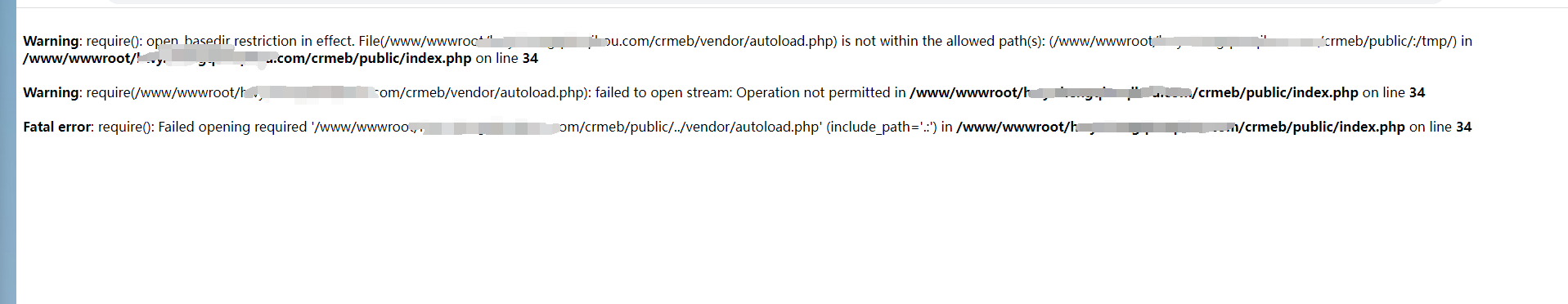The width and height of the screenshot is (1568, 304).
Task: Click the bold index.php path in the second warning
Action: coord(1134,92)
